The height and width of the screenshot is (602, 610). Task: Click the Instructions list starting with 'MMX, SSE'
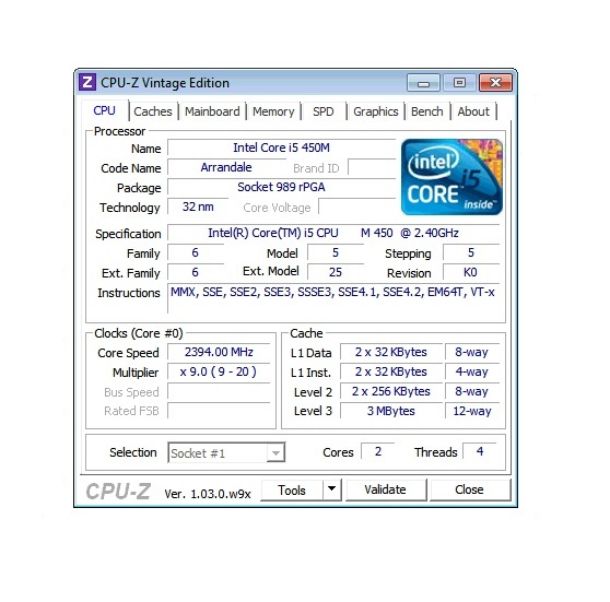coord(333,298)
